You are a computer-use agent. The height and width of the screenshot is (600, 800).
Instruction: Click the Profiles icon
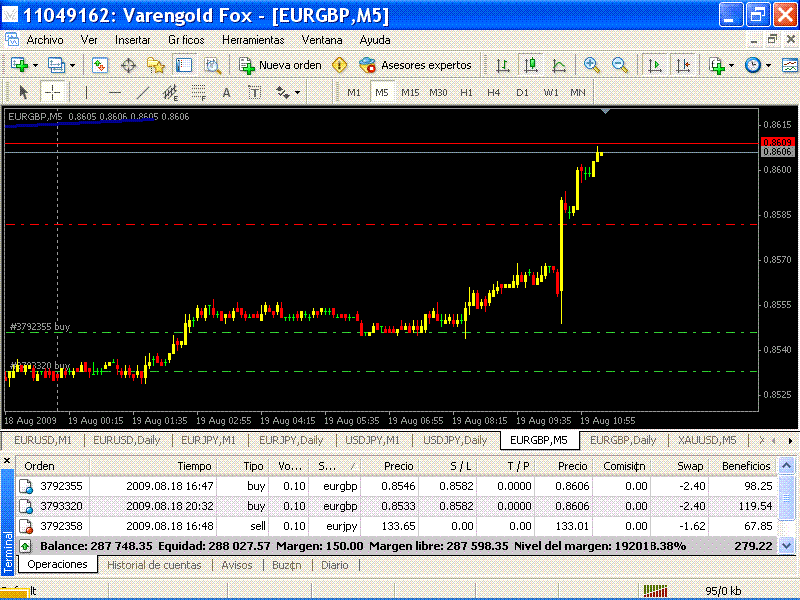point(56,65)
